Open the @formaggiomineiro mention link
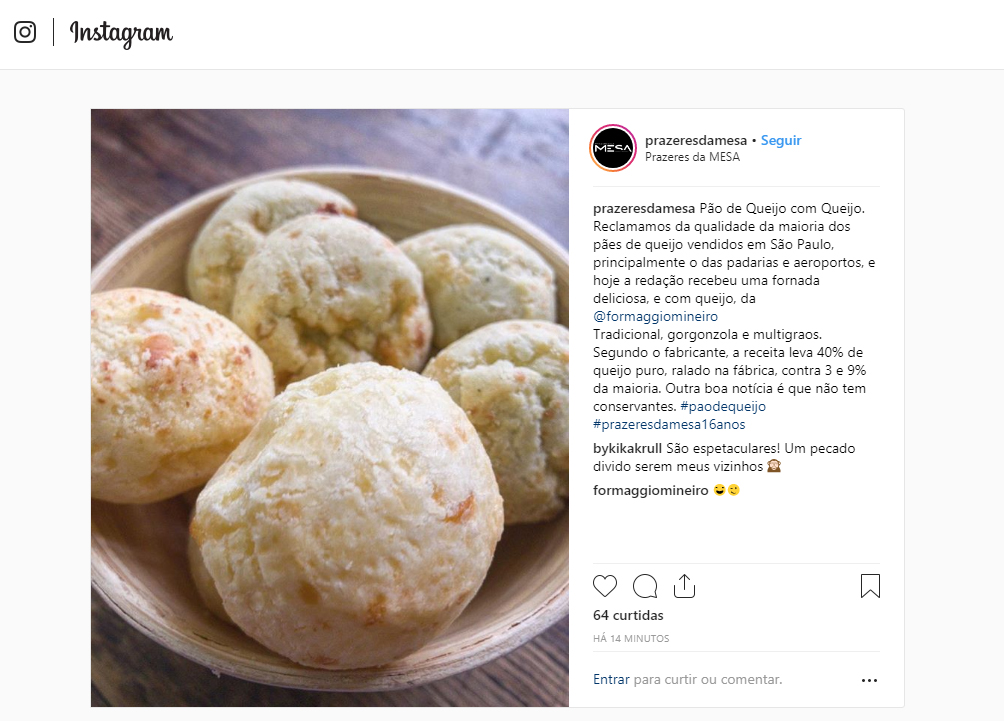Screen dimensions: 1004x721 tap(655, 316)
